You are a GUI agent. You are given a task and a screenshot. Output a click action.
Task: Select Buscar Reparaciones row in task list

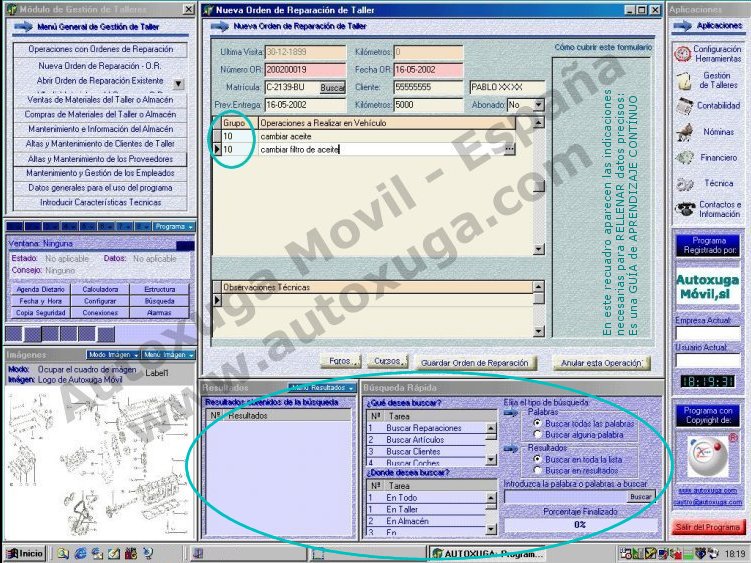426,428
